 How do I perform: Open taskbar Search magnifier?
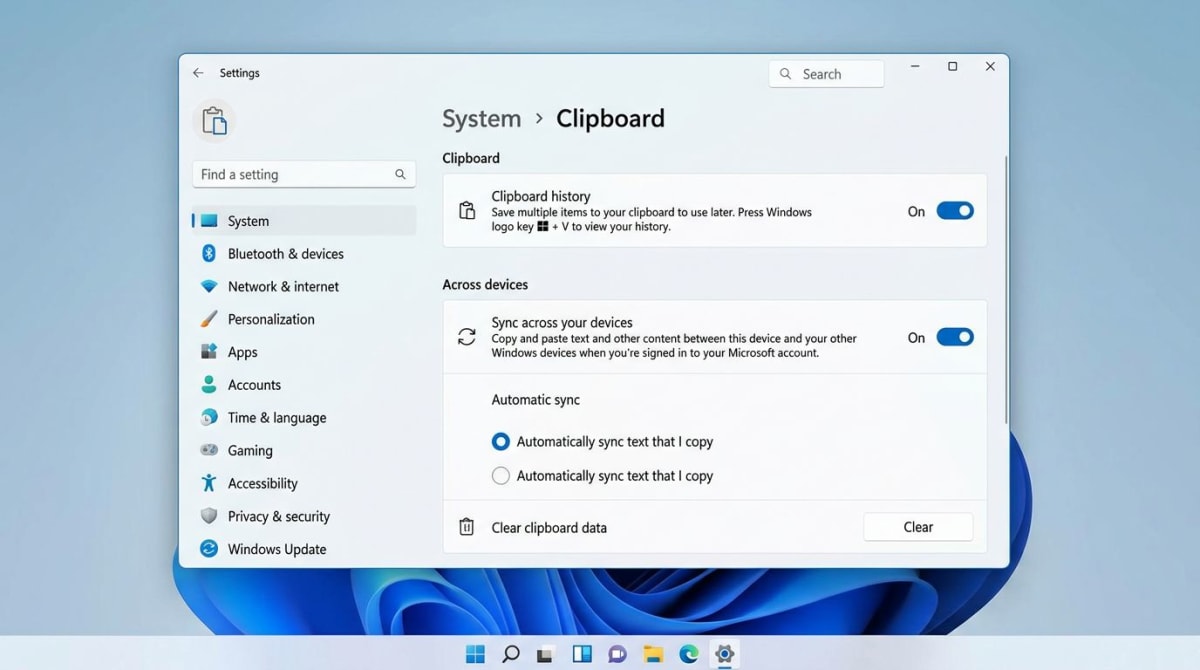[510, 654]
